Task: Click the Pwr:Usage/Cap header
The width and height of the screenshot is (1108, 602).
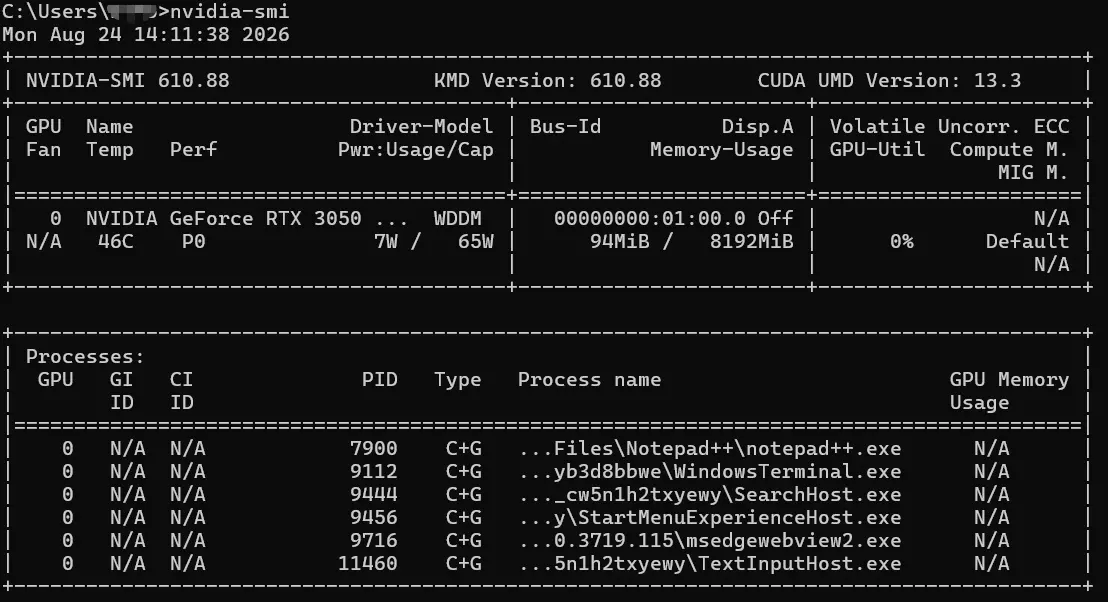Action: coord(416,150)
